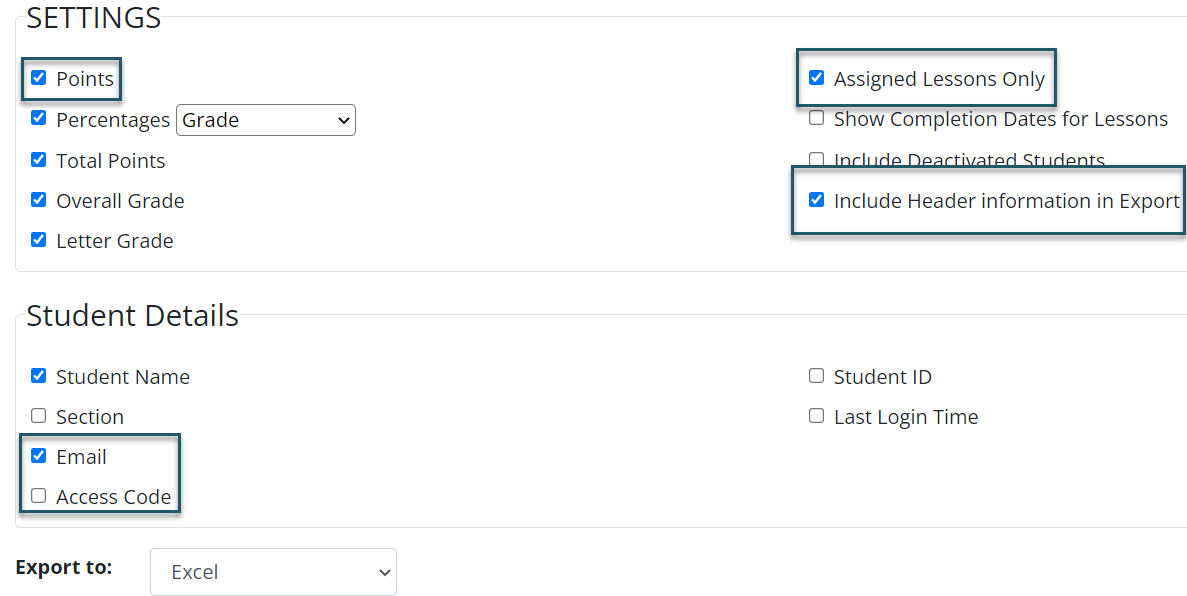Screen dimensions: 1187x596
Task: Toggle the Letter Grade checkbox
Action: tap(39, 240)
